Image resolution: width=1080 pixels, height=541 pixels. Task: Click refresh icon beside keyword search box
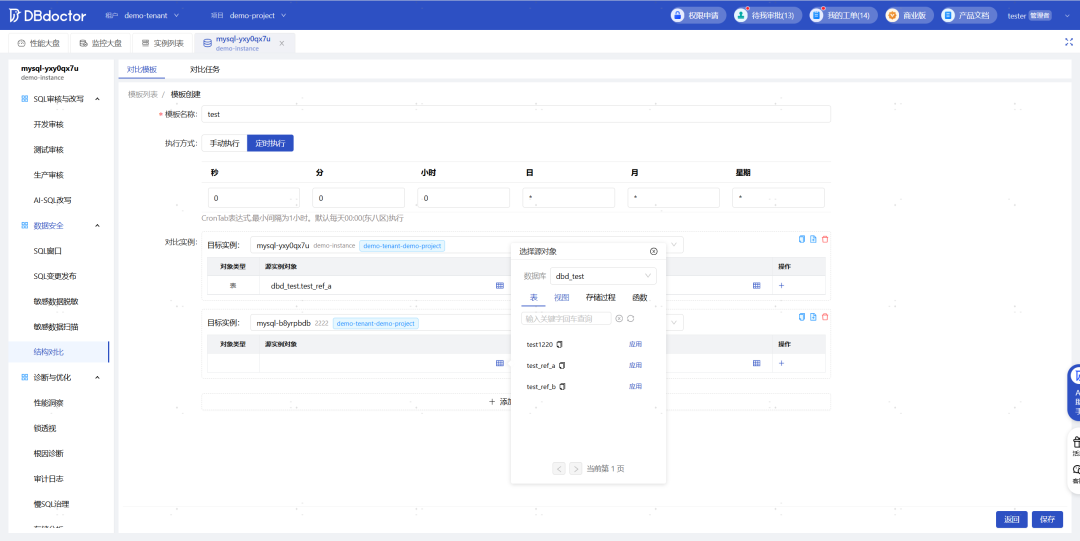pyautogui.click(x=630, y=318)
